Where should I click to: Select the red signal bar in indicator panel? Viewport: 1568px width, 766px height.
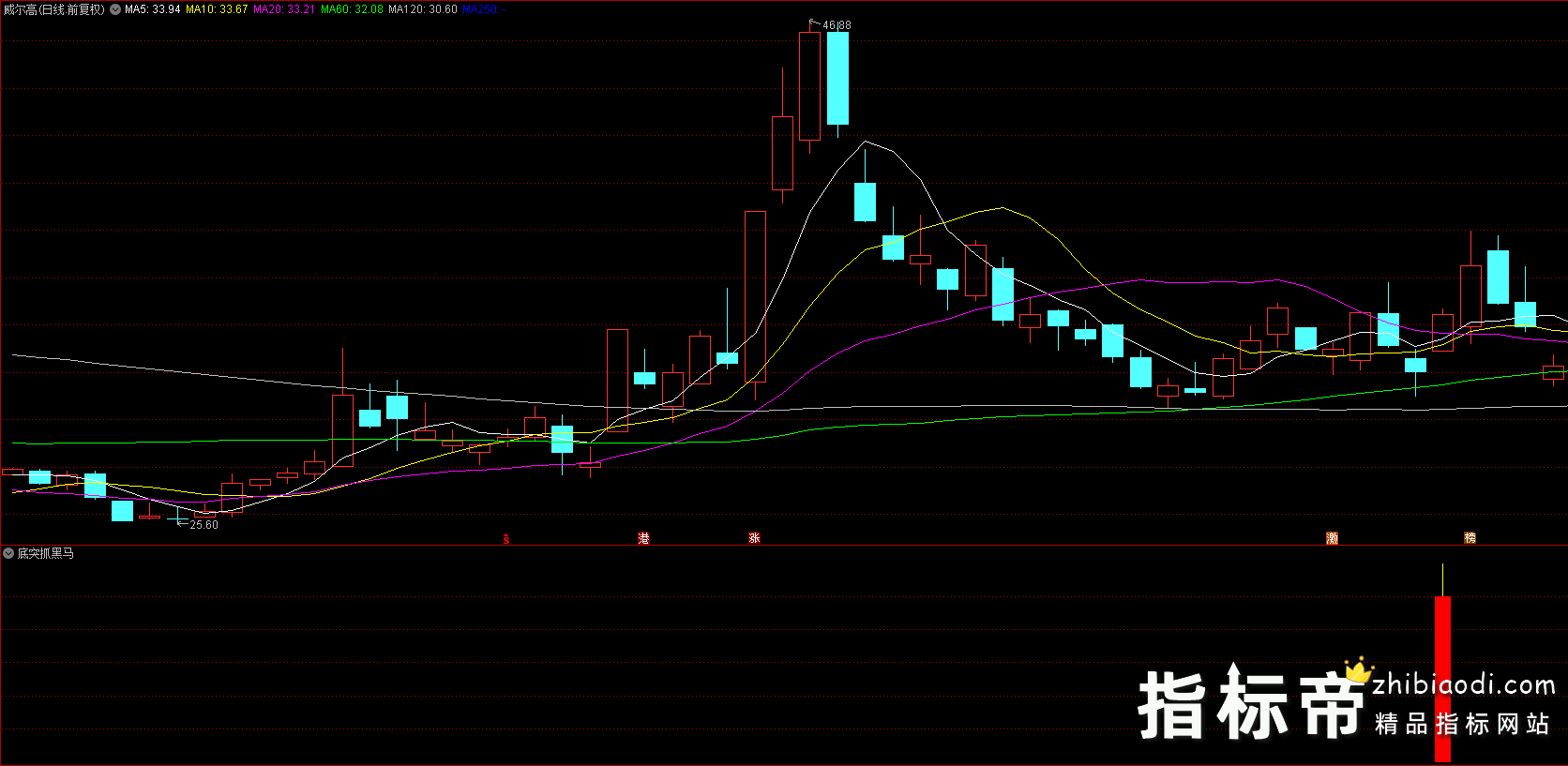[x=1442, y=679]
